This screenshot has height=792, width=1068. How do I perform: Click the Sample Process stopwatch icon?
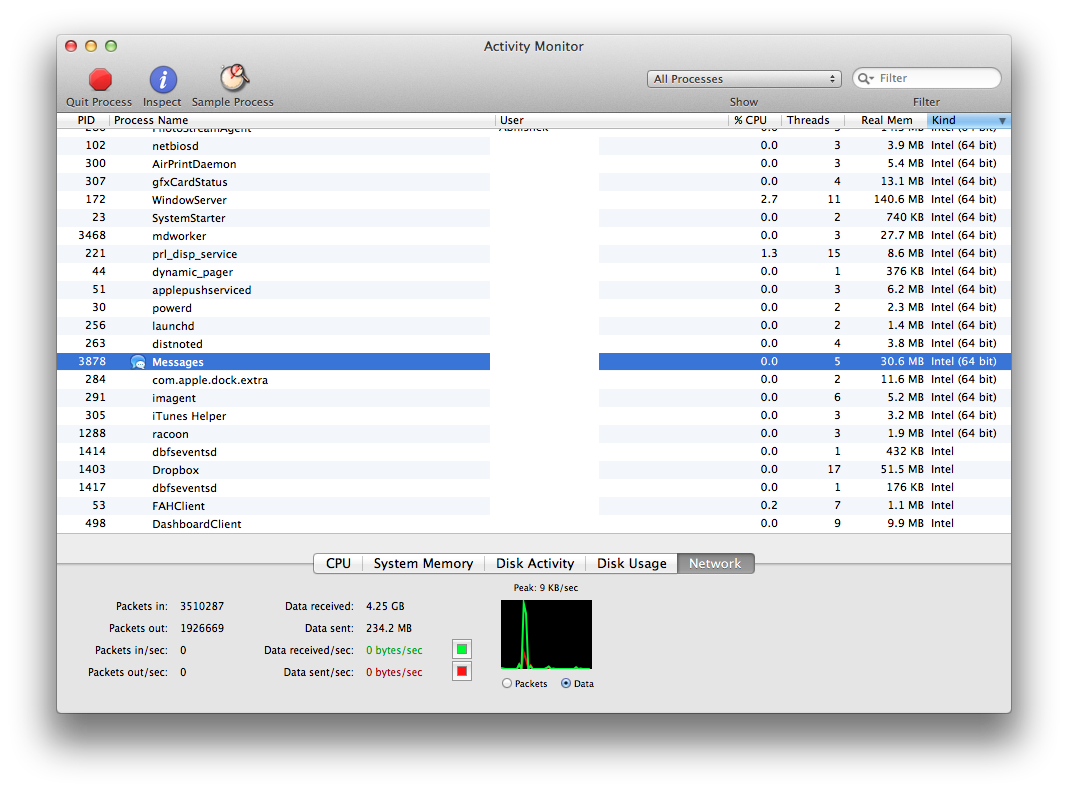(234, 78)
